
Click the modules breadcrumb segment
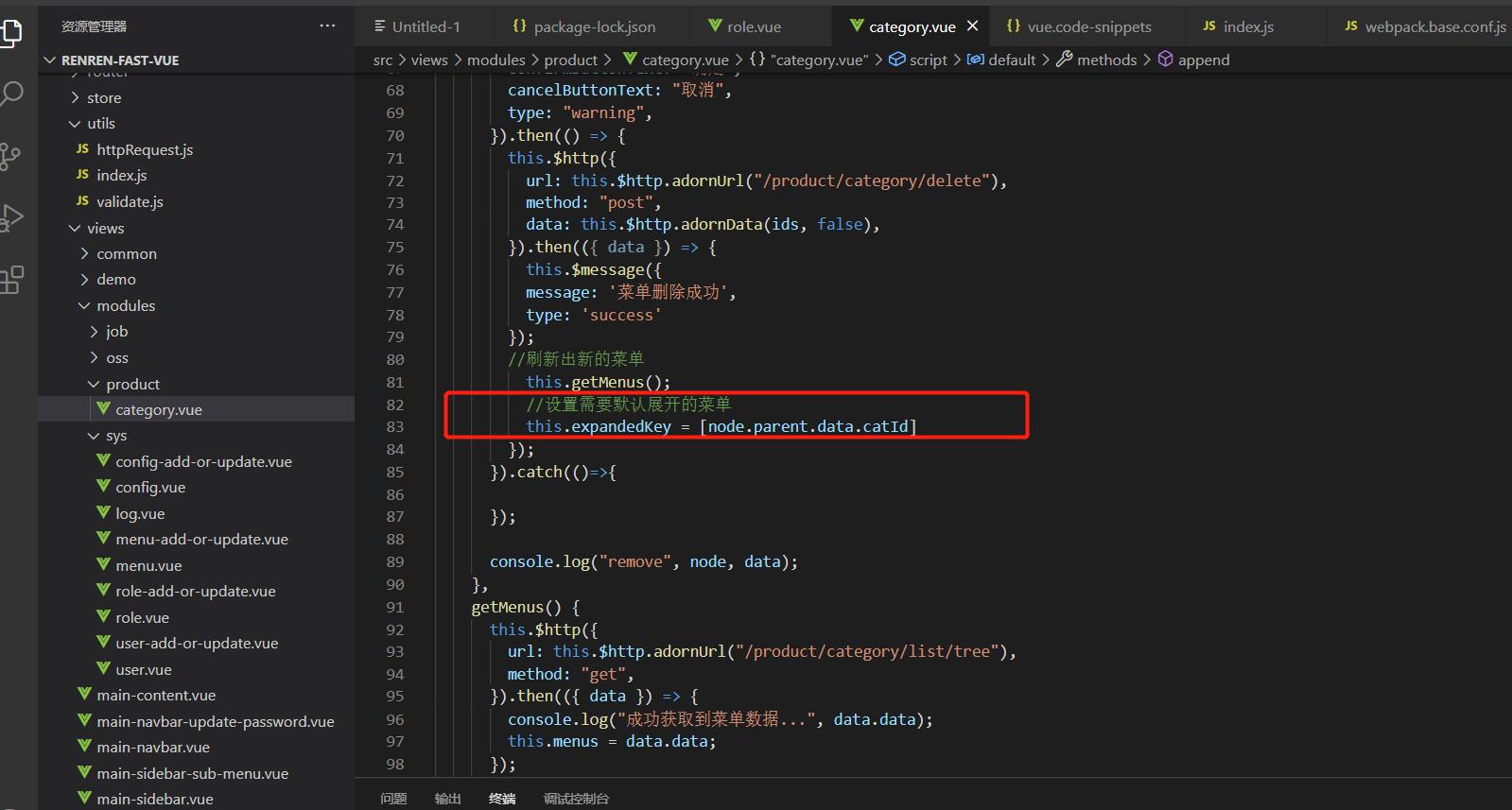[x=496, y=60]
